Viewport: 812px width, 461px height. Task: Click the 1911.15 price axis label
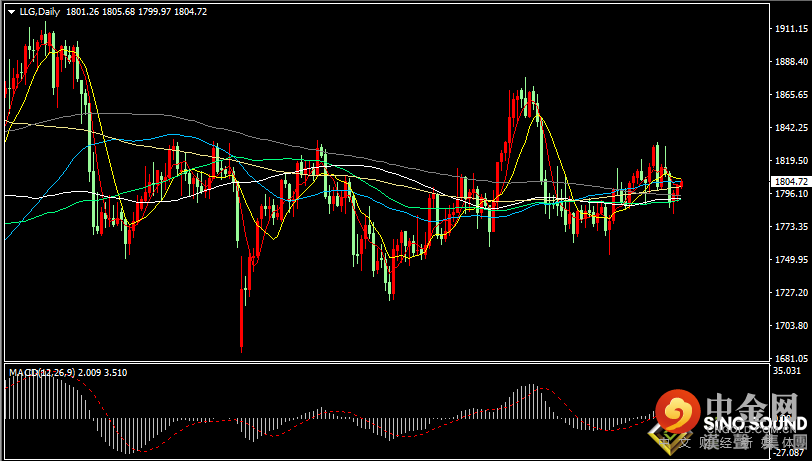[791, 29]
